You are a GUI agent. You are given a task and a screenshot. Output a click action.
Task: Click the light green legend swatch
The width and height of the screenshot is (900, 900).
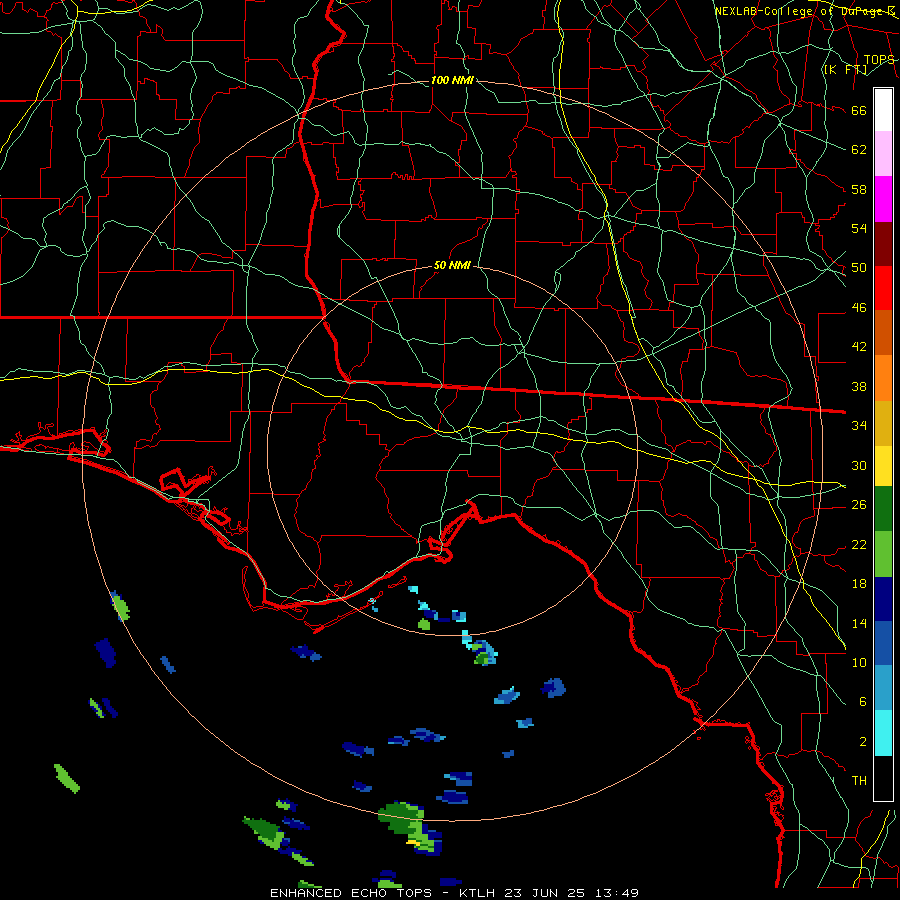[x=883, y=554]
